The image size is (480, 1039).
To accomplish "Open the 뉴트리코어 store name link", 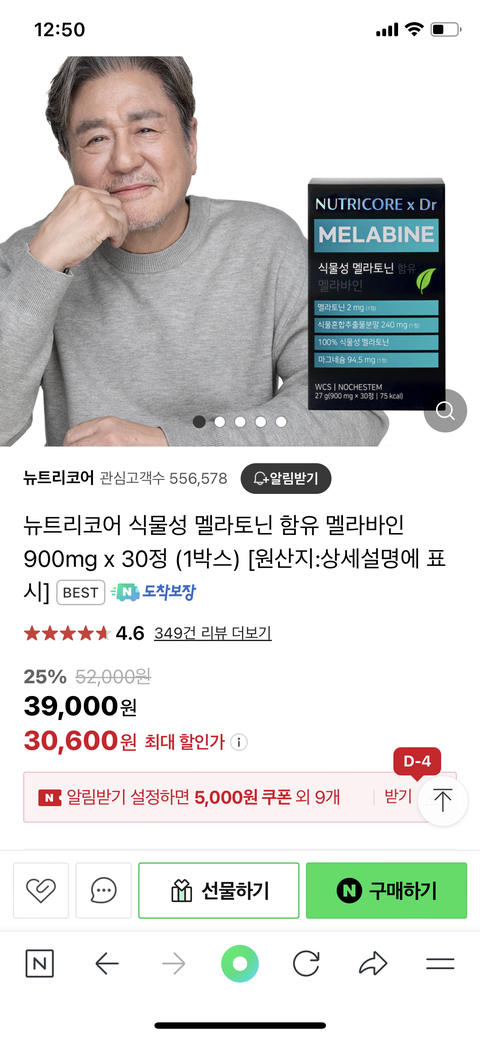I will pyautogui.click(x=59, y=478).
